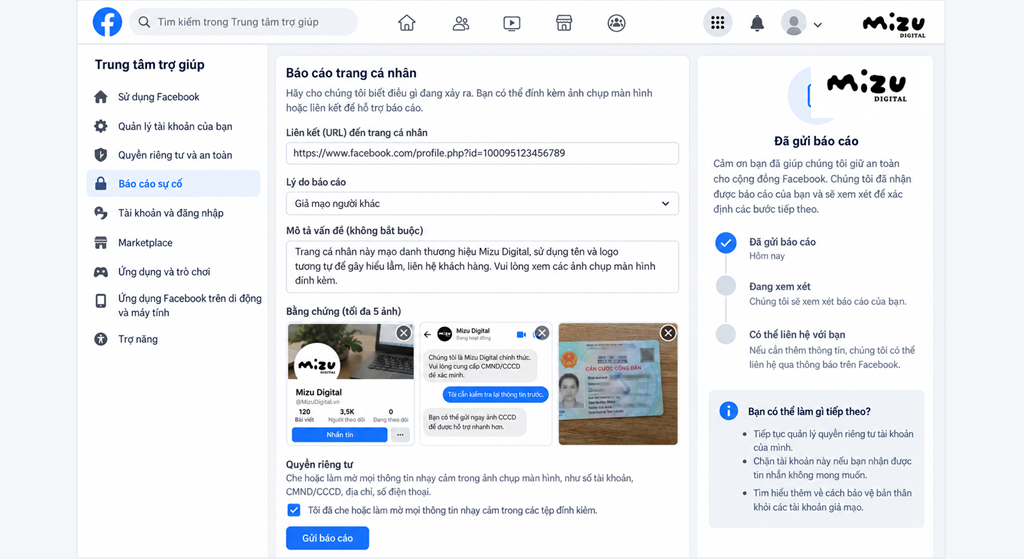Click the magnifier search icon
Screen dimensions: 1024x559
[144, 22]
